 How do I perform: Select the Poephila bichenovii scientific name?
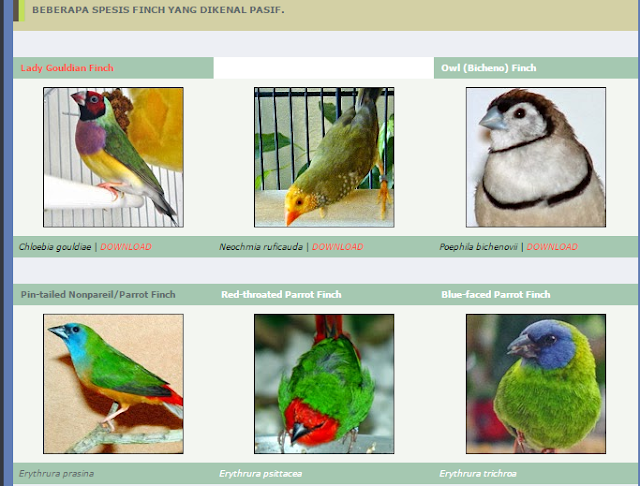click(x=478, y=247)
